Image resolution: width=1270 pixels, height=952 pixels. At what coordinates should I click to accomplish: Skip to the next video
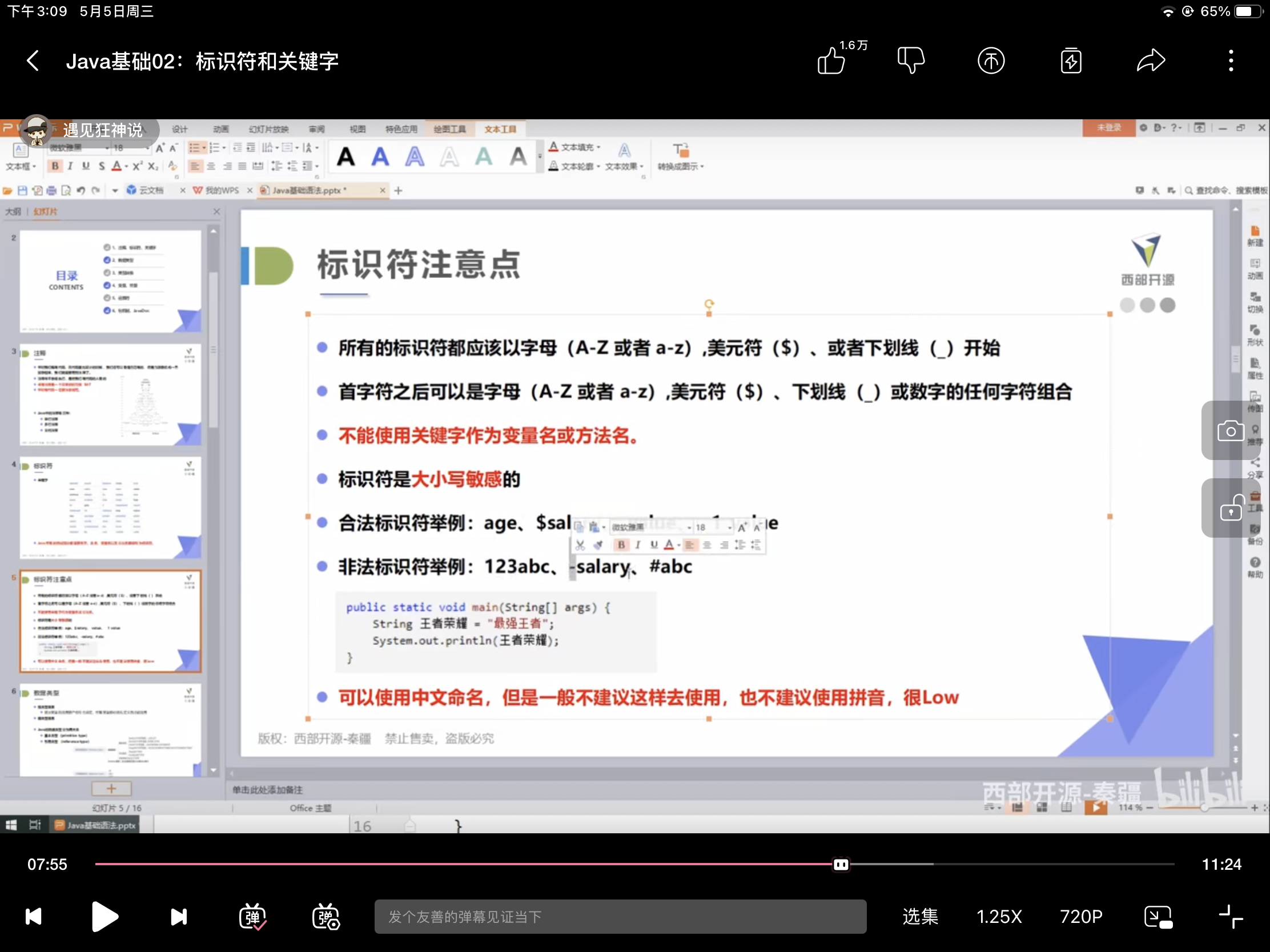(x=179, y=917)
